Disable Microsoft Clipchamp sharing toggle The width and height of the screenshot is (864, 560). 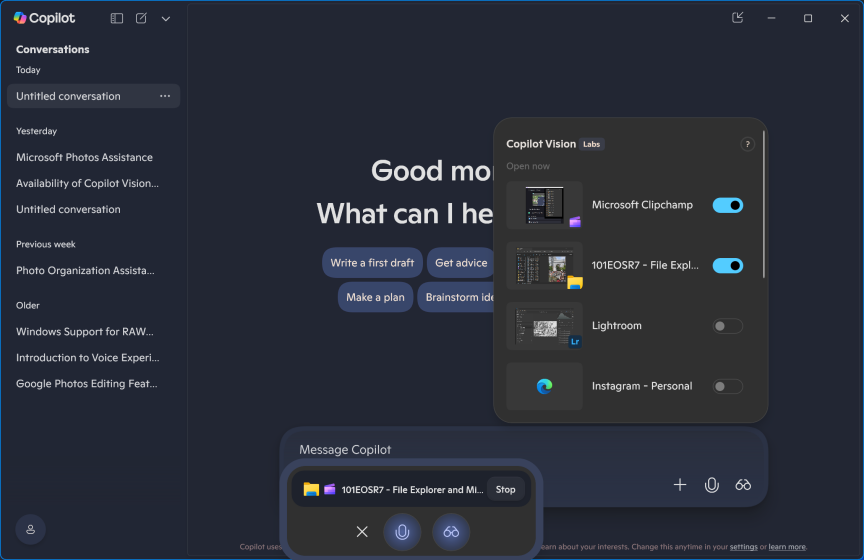[727, 205]
